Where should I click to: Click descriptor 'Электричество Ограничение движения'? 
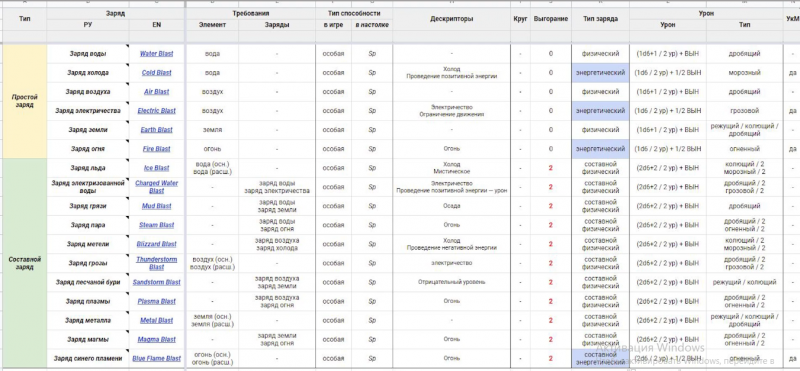pyautogui.click(x=452, y=111)
